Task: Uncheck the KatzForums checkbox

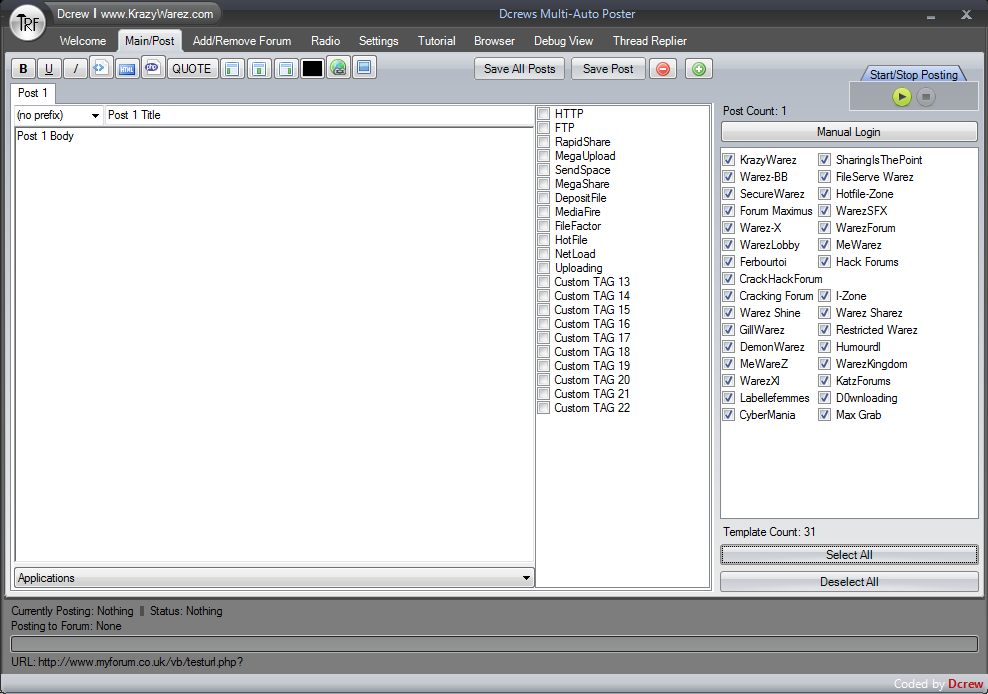Action: click(x=824, y=381)
